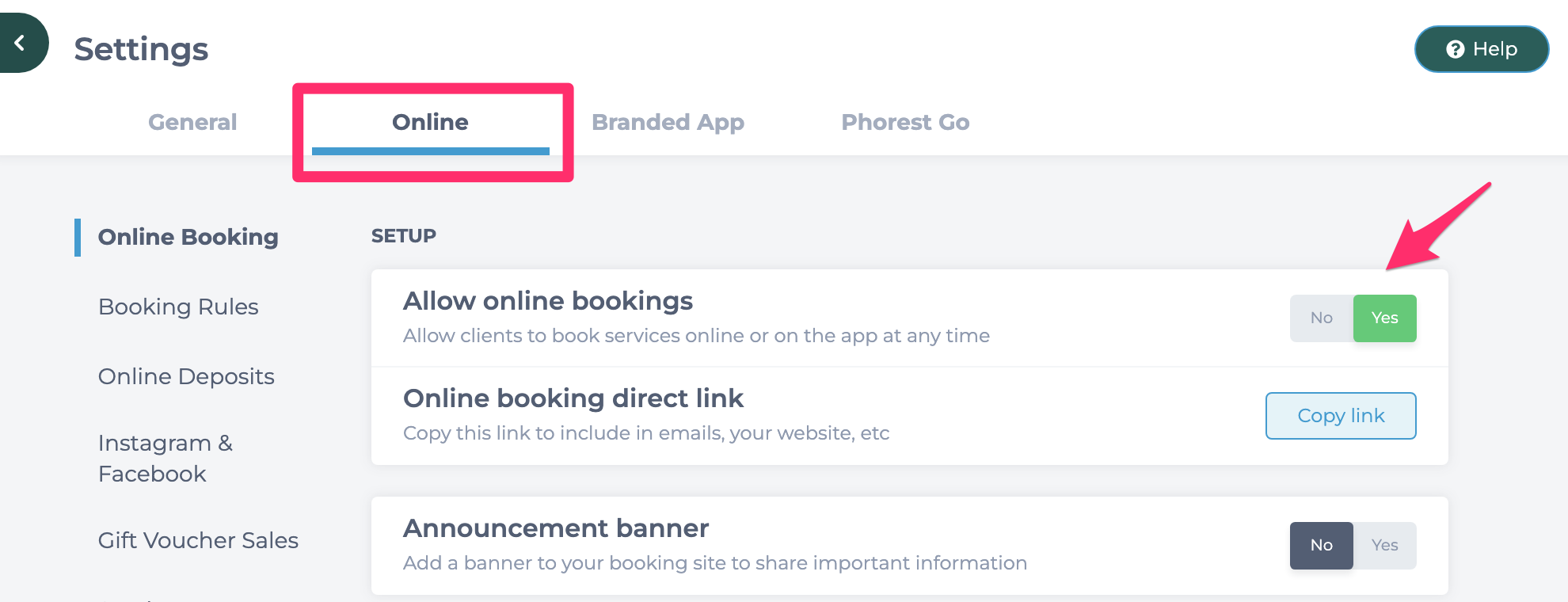Enable Announcement banner with Yes
This screenshot has width=1568, height=602.
click(x=1384, y=545)
